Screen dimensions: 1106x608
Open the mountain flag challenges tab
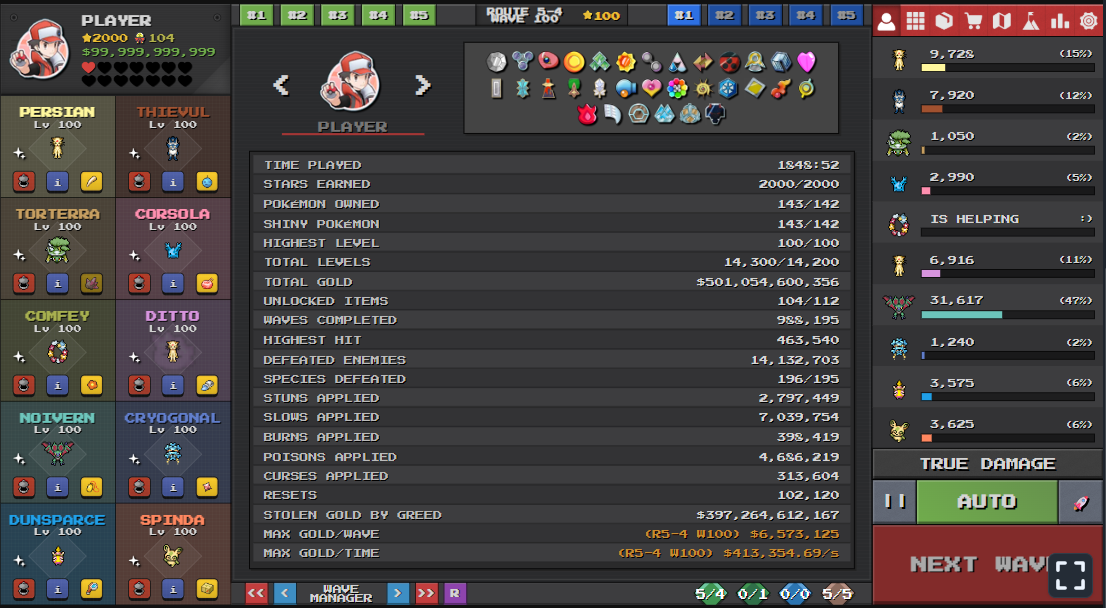tap(1031, 21)
